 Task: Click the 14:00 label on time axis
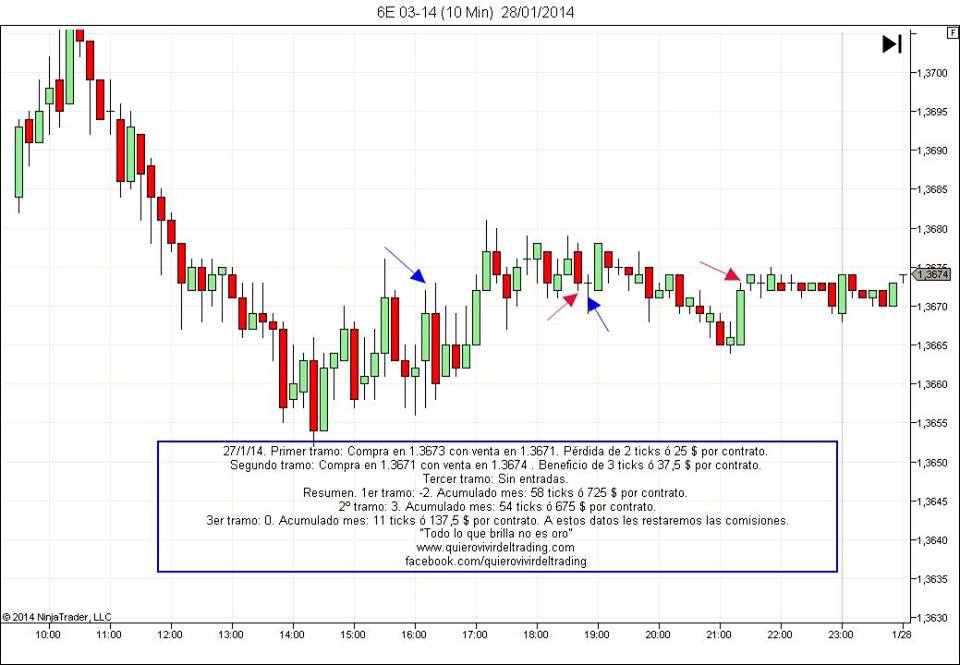[292, 634]
